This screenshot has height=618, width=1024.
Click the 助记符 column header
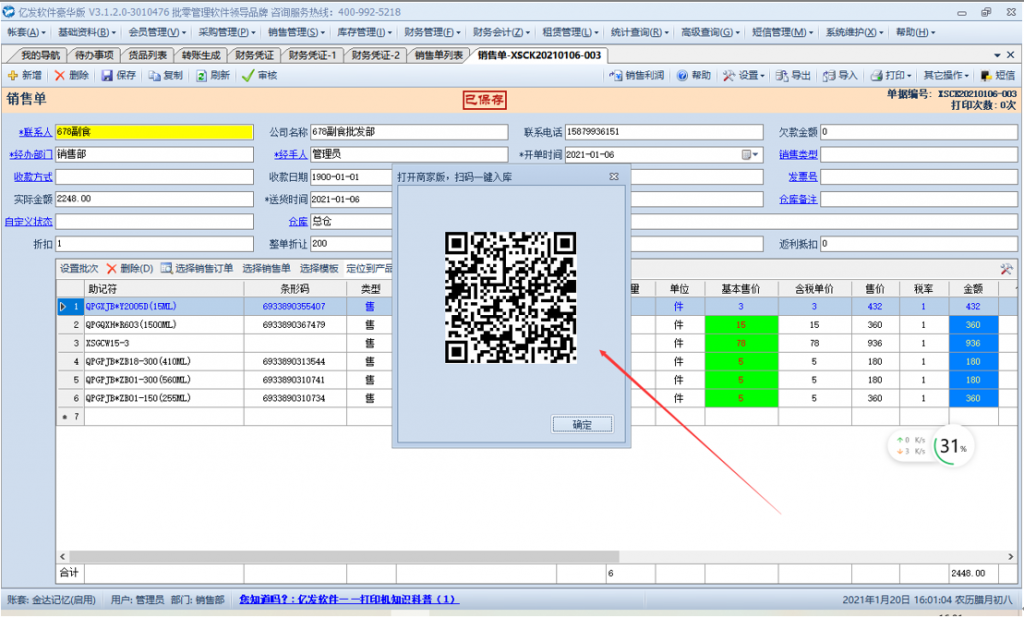coord(164,289)
